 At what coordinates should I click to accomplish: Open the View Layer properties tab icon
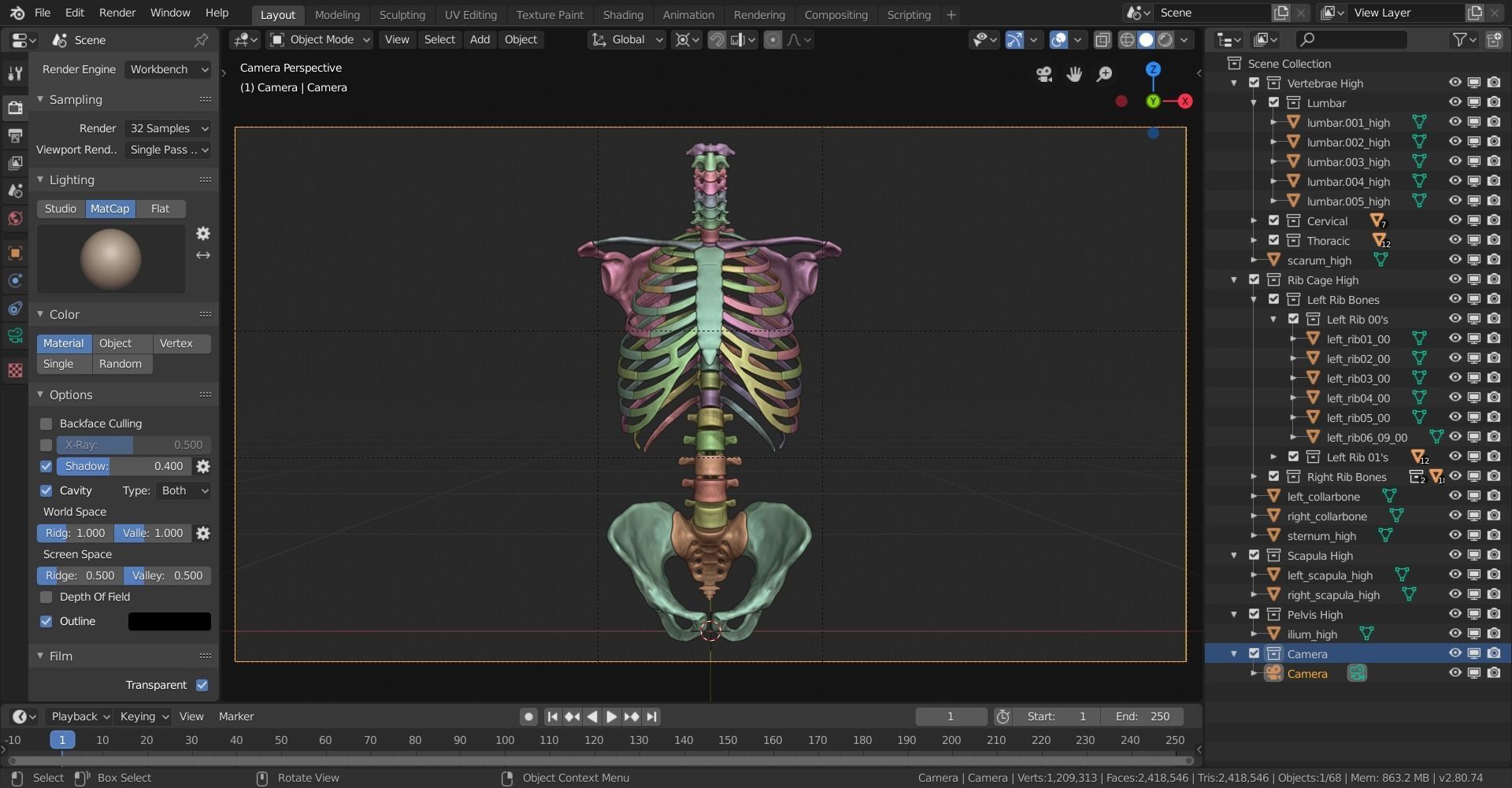pos(14,163)
